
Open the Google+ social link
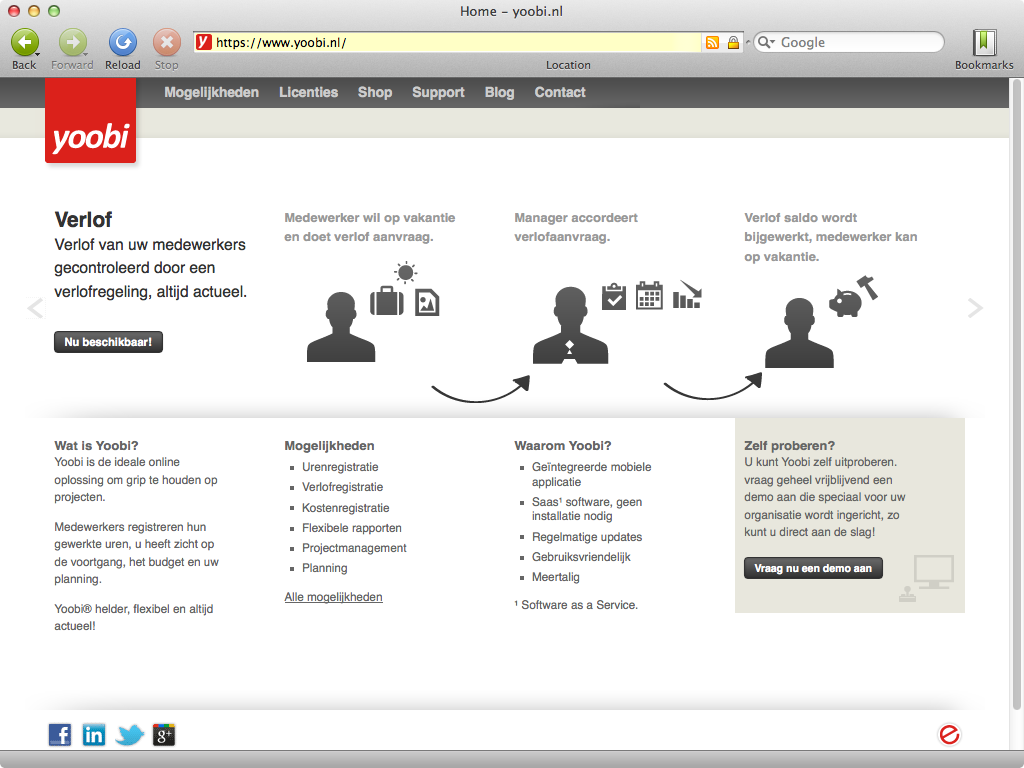(164, 735)
